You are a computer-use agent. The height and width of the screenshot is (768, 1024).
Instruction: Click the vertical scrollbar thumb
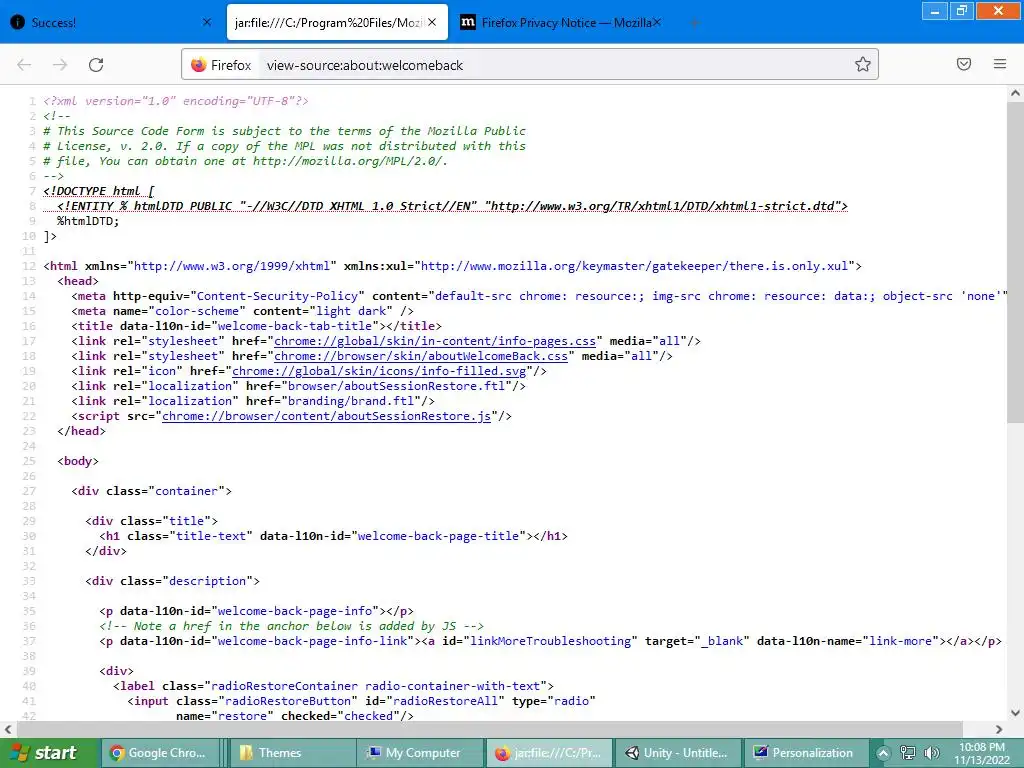point(1016,261)
